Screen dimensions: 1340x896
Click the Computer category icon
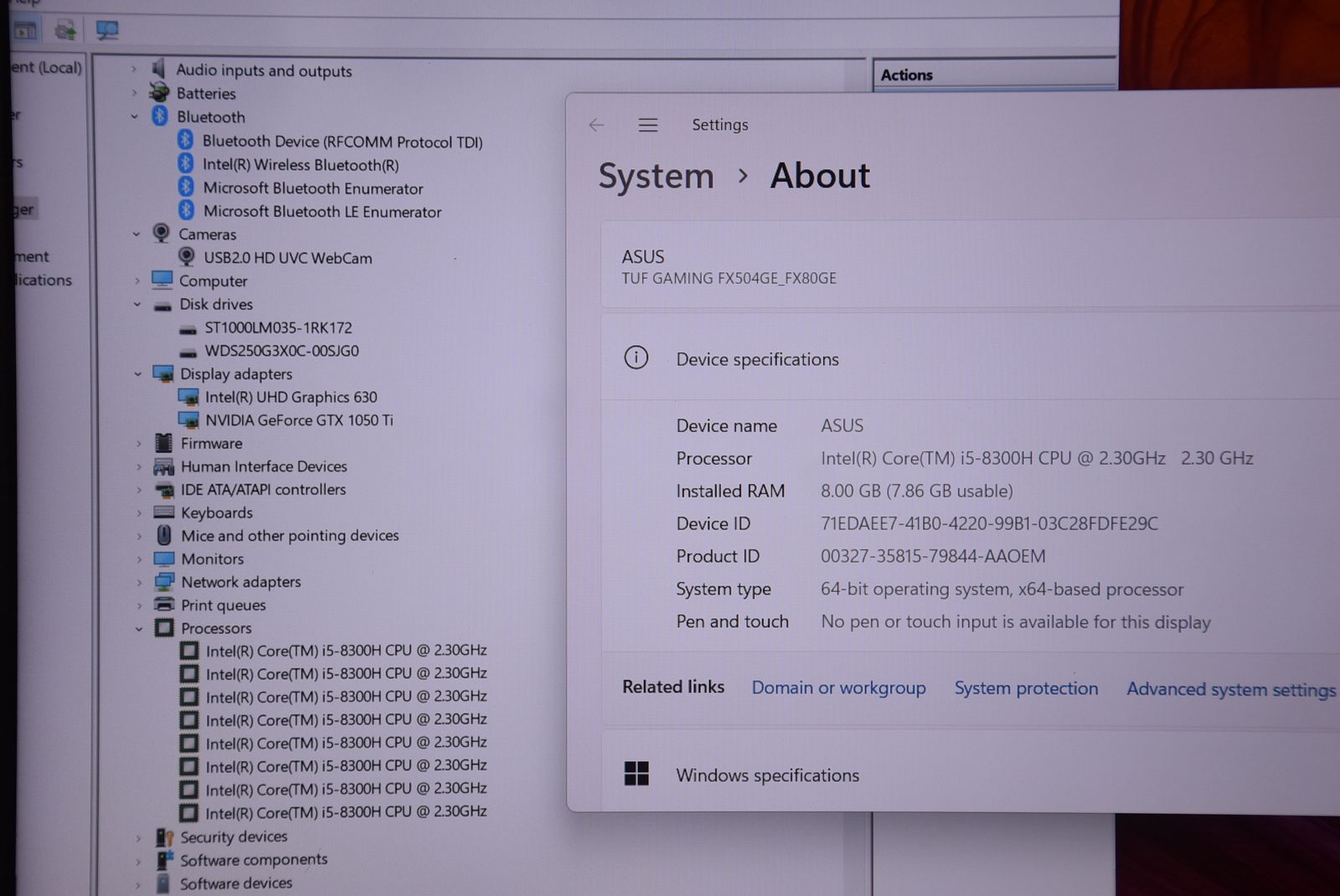(x=162, y=280)
